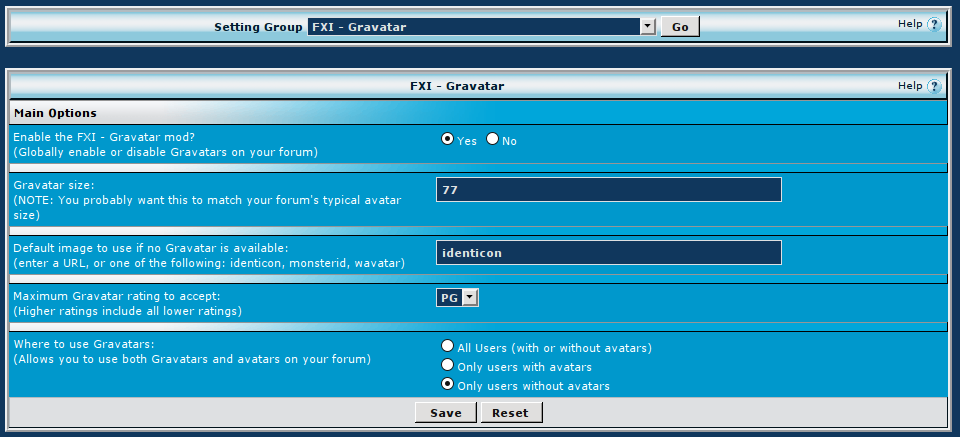Expand the Maximum Gravatar rating PG dropdown
The width and height of the screenshot is (960, 437).
pos(470,297)
